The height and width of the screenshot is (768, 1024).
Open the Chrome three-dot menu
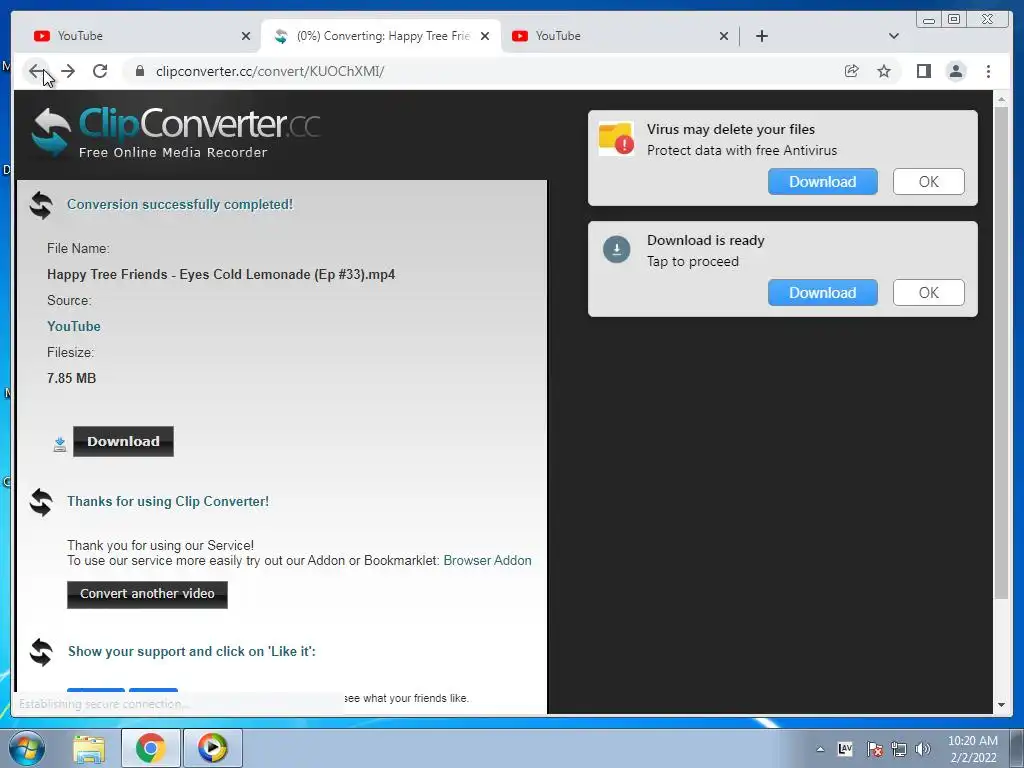989,71
